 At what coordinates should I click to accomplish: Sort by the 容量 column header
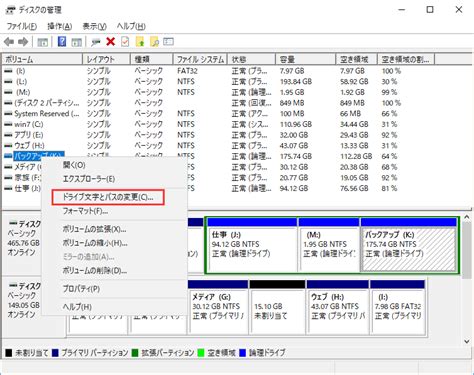pyautogui.click(x=306, y=59)
